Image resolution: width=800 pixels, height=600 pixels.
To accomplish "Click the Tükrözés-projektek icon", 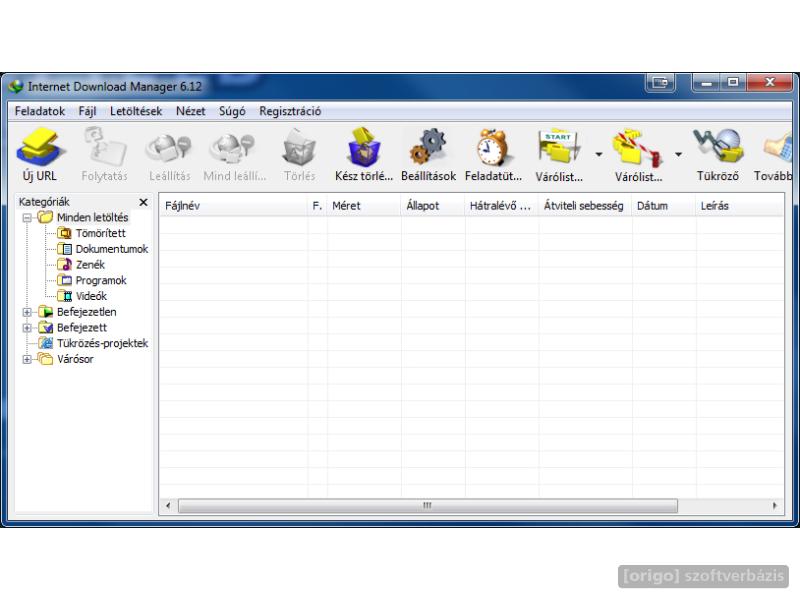I will pos(45,343).
